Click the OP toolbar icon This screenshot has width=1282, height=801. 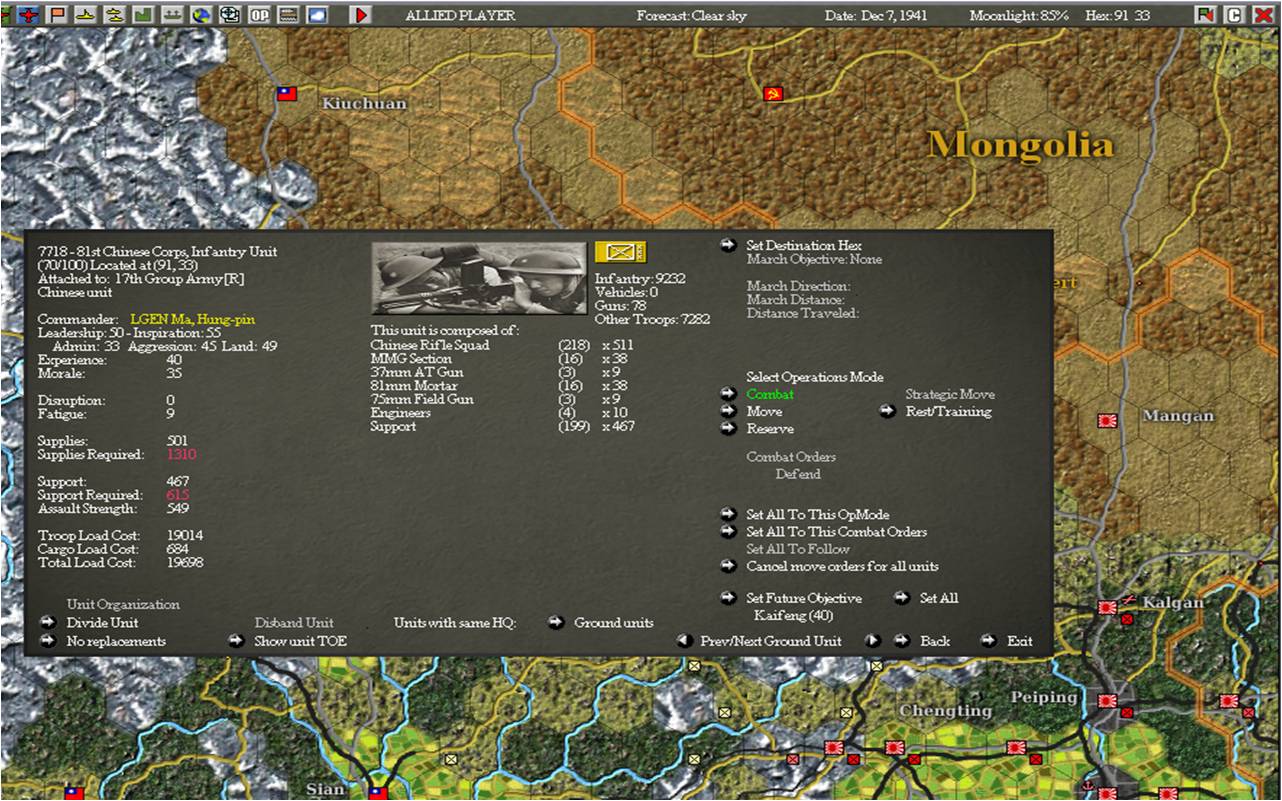pos(260,15)
